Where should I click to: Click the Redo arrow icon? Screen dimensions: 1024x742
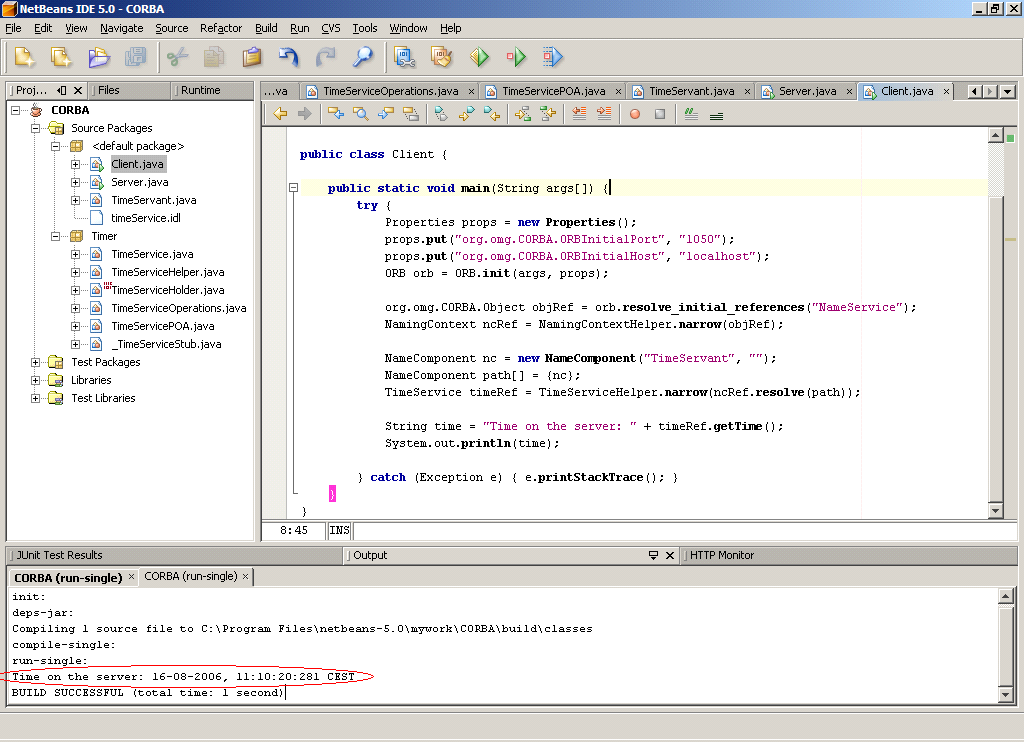point(325,57)
